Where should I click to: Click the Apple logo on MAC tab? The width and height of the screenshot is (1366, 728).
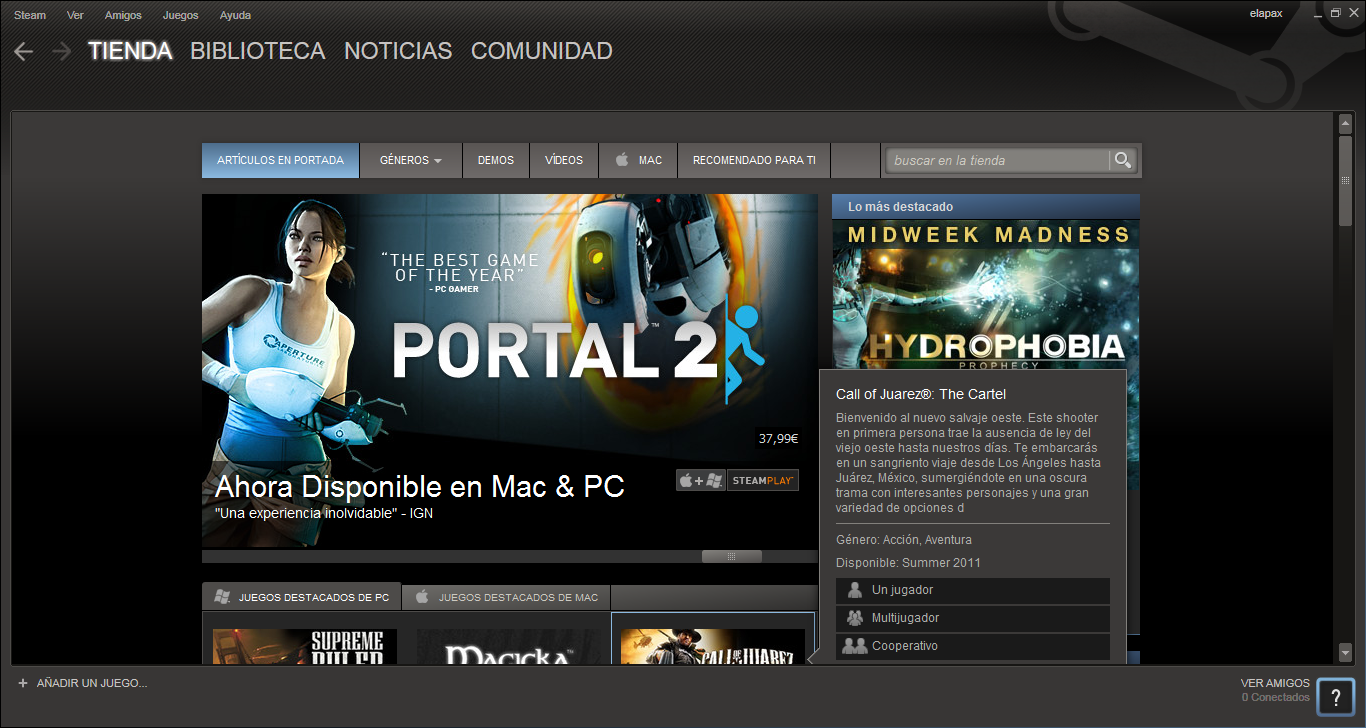tap(621, 160)
